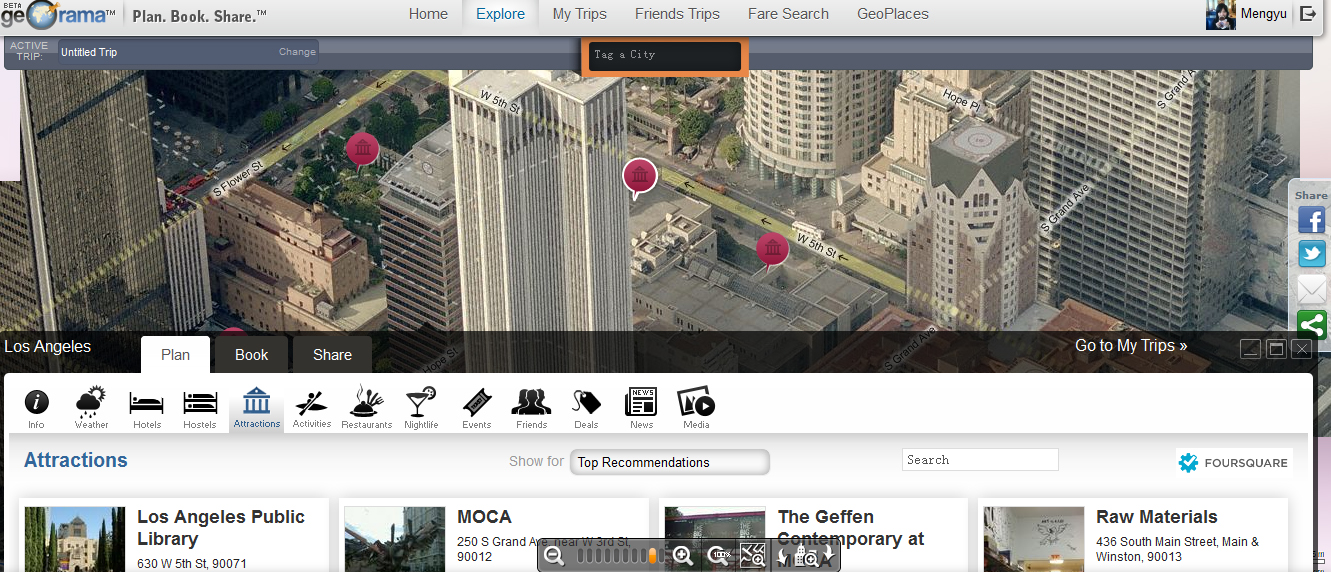The height and width of the screenshot is (572, 1331).
Task: Click the green share icon
Action: click(1311, 325)
